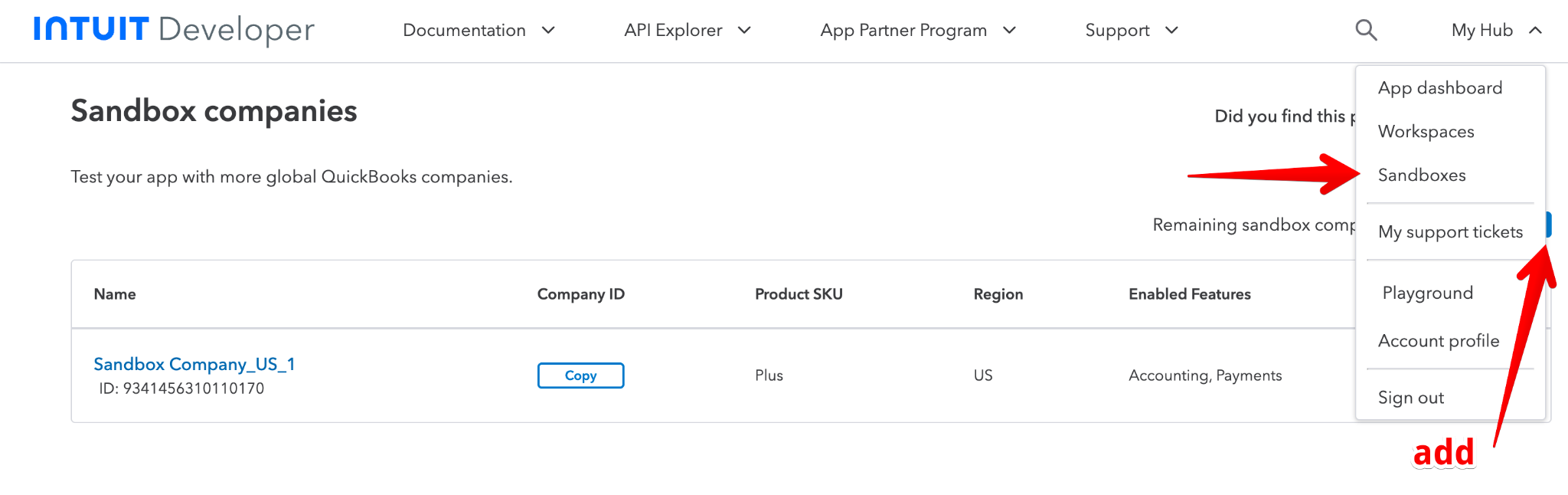
Task: Choose Sandboxes in the dropdown menu
Action: pyautogui.click(x=1422, y=175)
